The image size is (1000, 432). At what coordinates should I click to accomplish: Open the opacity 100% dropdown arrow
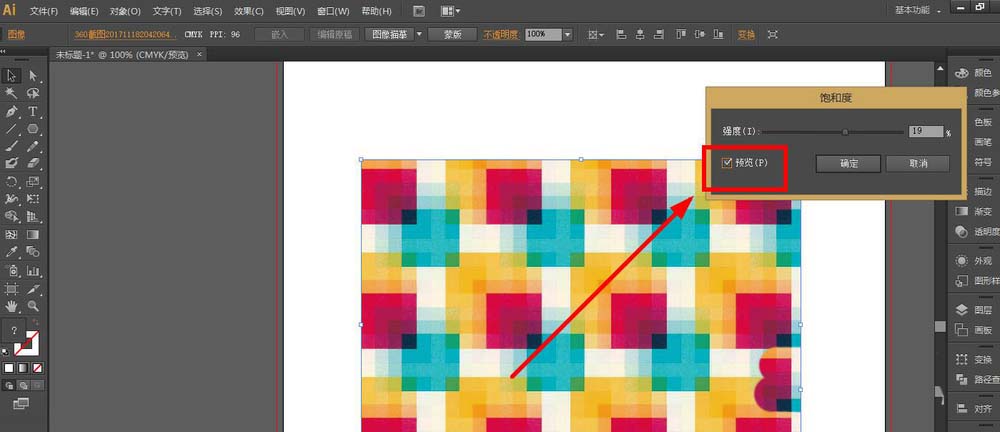(568, 34)
